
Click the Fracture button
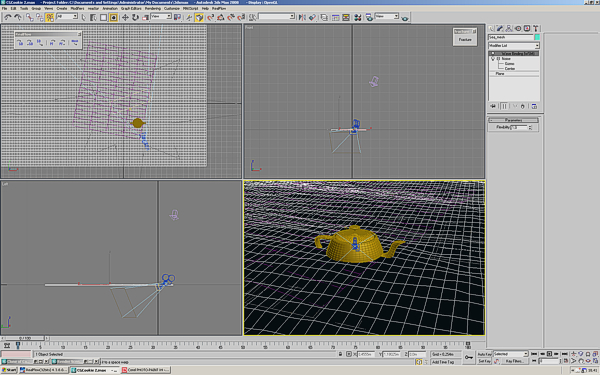(465, 40)
